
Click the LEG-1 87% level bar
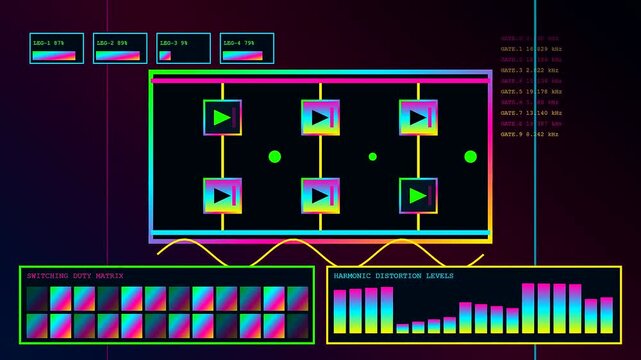tap(54, 56)
